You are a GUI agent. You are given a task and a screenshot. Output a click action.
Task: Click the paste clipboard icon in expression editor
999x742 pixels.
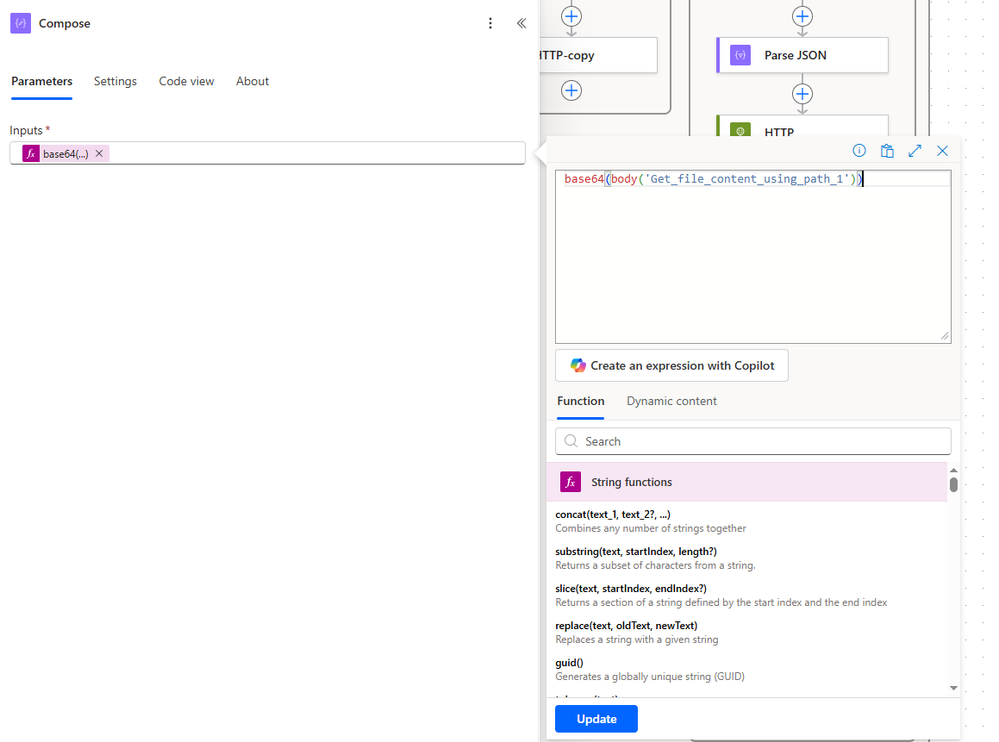[887, 151]
